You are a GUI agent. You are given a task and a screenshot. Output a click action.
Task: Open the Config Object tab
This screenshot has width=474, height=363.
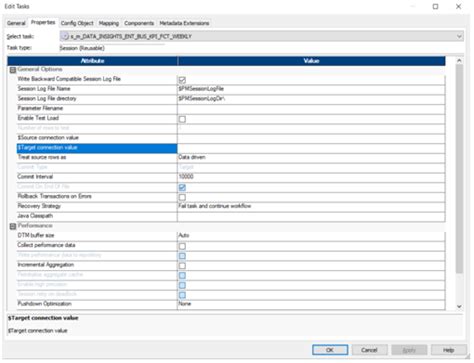[77, 23]
